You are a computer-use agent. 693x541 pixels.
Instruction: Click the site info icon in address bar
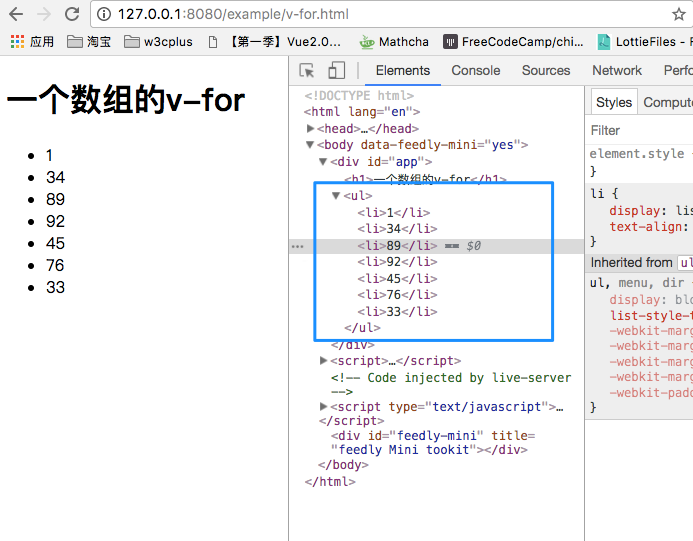tap(104, 14)
